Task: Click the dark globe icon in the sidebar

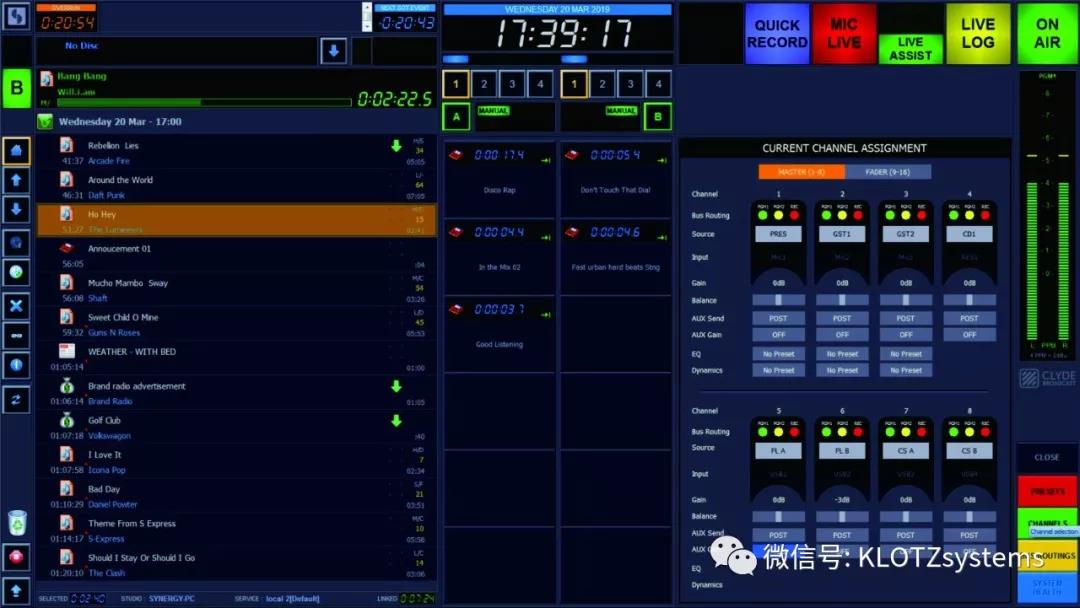Action: tap(17, 242)
